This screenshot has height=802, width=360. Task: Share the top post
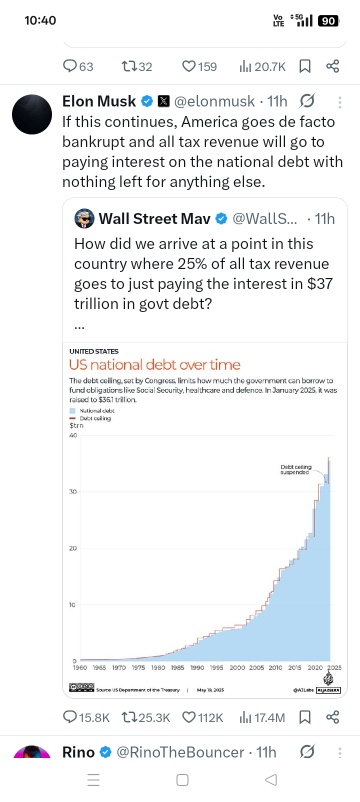pos(333,66)
